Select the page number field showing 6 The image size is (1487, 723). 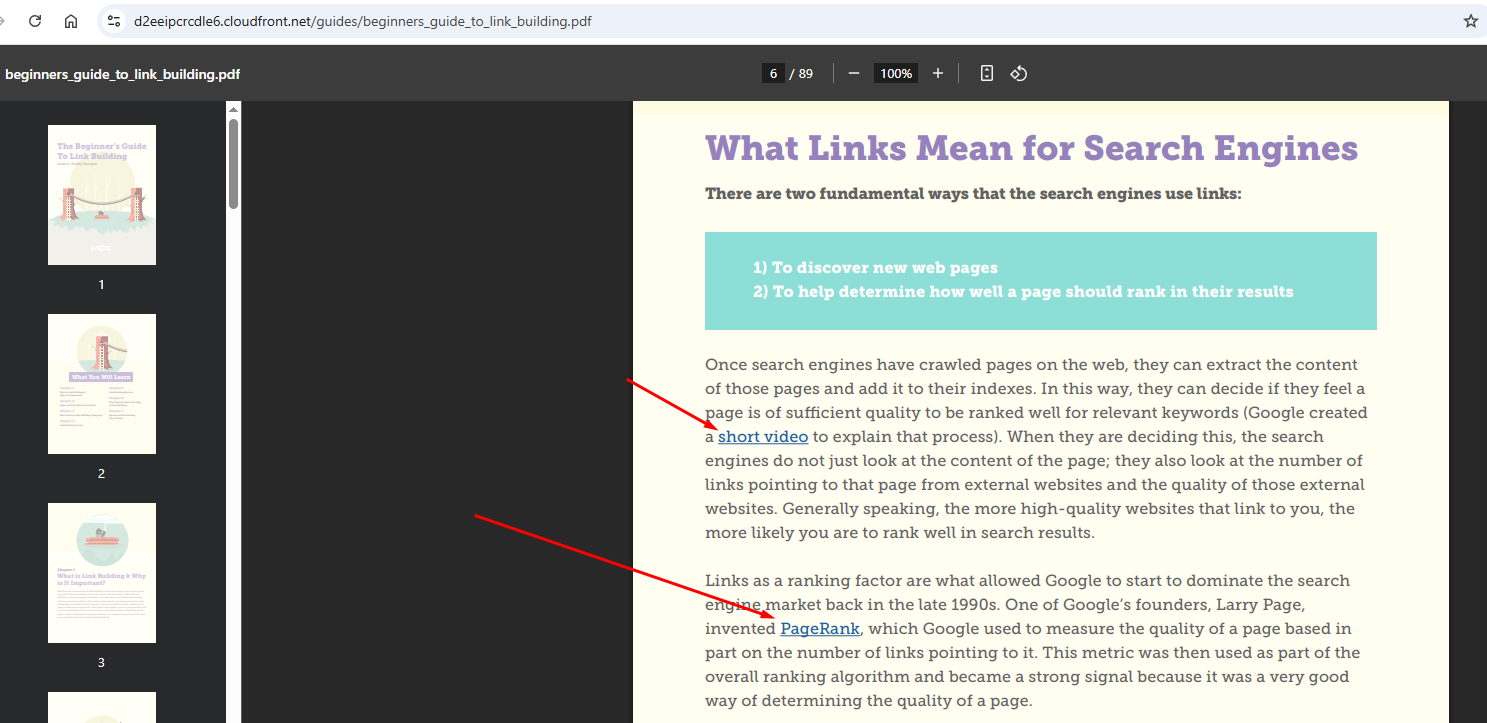coord(772,73)
